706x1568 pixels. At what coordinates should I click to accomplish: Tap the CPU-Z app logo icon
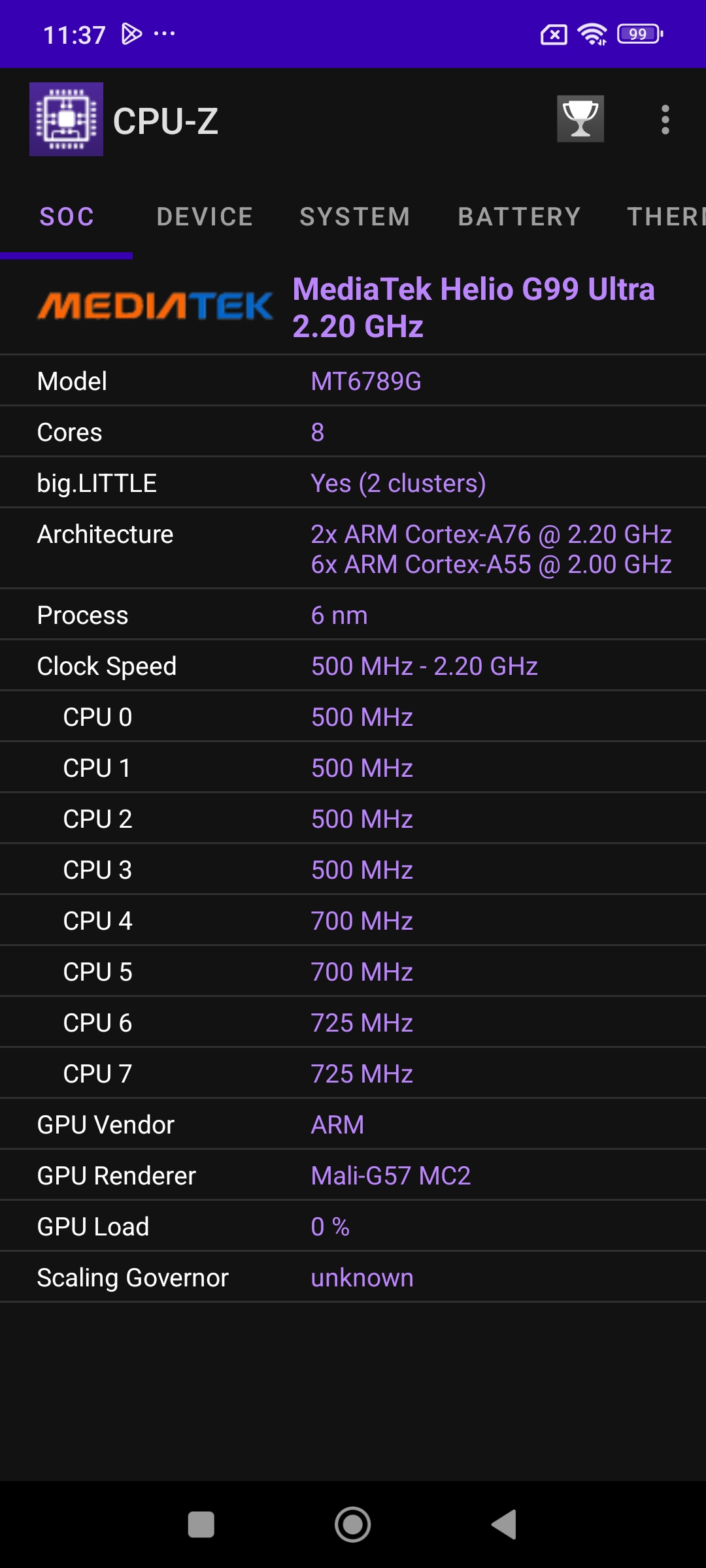click(x=66, y=120)
